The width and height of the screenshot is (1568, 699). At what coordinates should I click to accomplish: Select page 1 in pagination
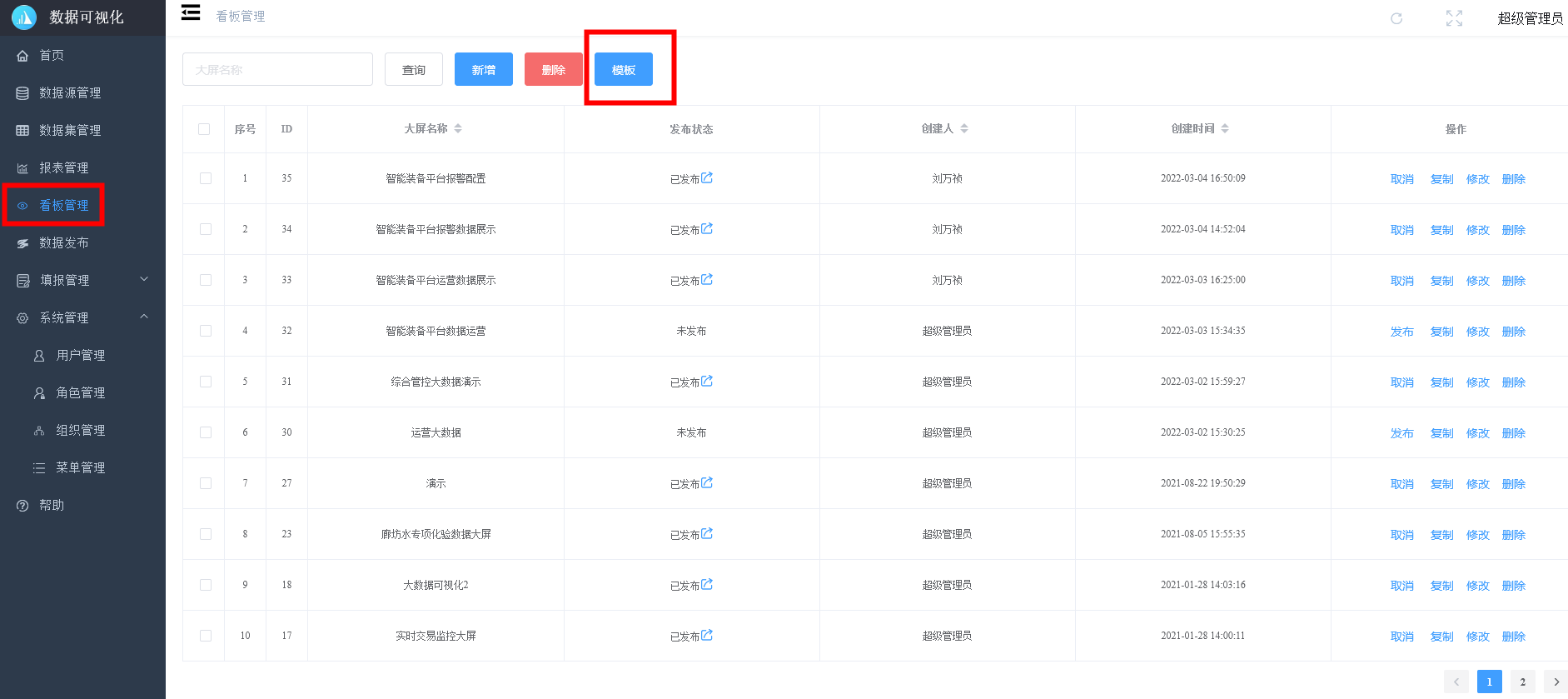[x=1490, y=682]
